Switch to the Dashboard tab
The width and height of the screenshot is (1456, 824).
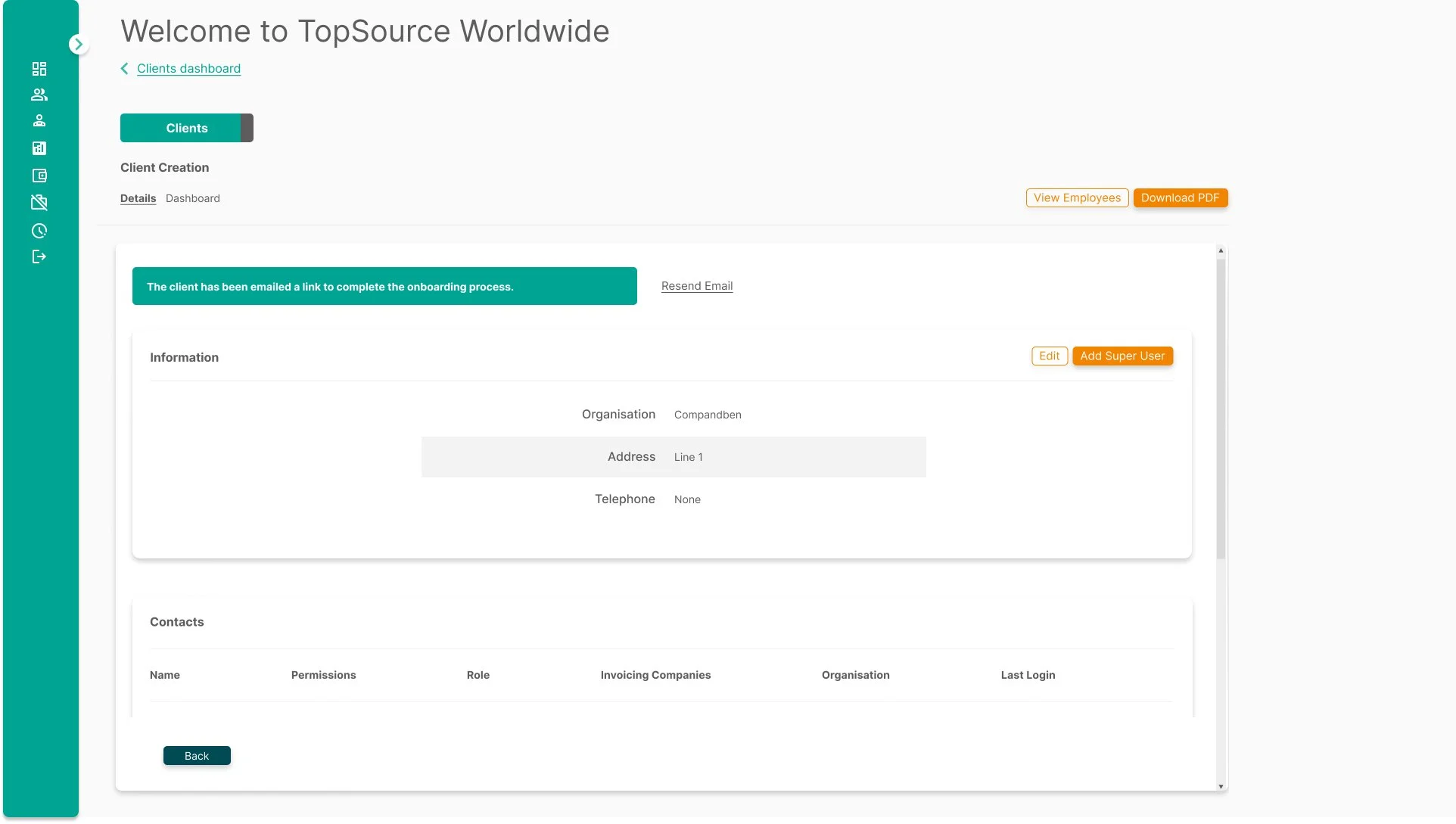point(192,198)
